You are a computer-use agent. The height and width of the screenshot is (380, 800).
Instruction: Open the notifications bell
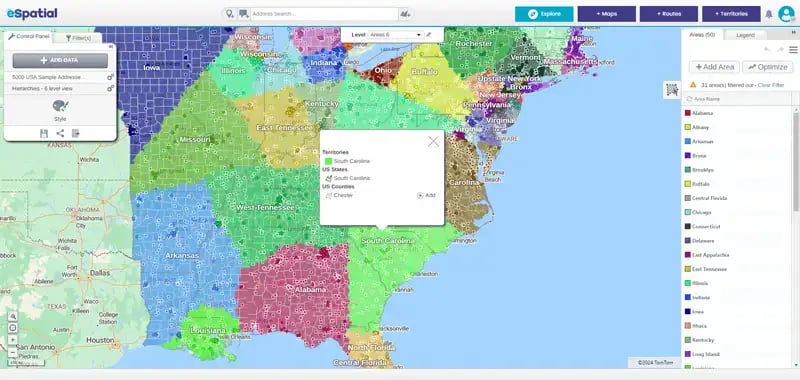(x=769, y=14)
